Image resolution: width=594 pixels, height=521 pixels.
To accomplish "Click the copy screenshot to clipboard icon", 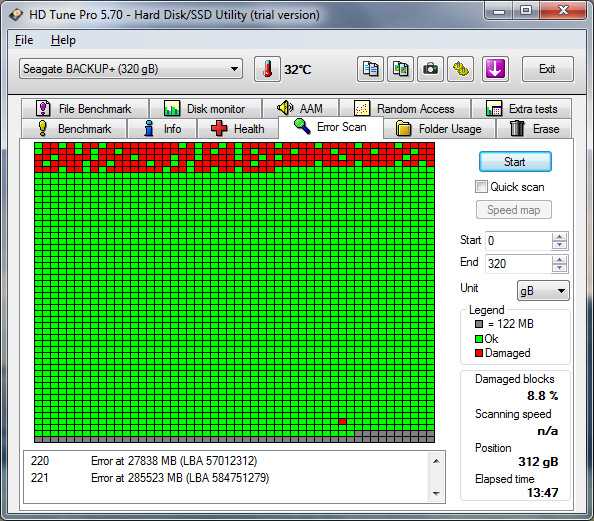I will [400, 69].
